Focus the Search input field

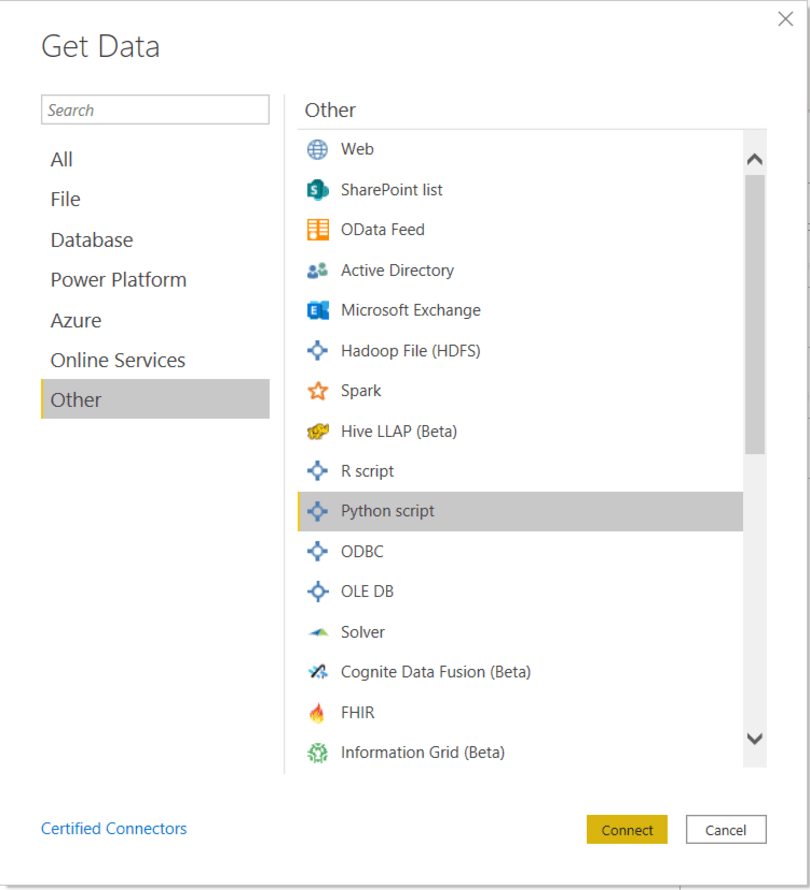155,110
